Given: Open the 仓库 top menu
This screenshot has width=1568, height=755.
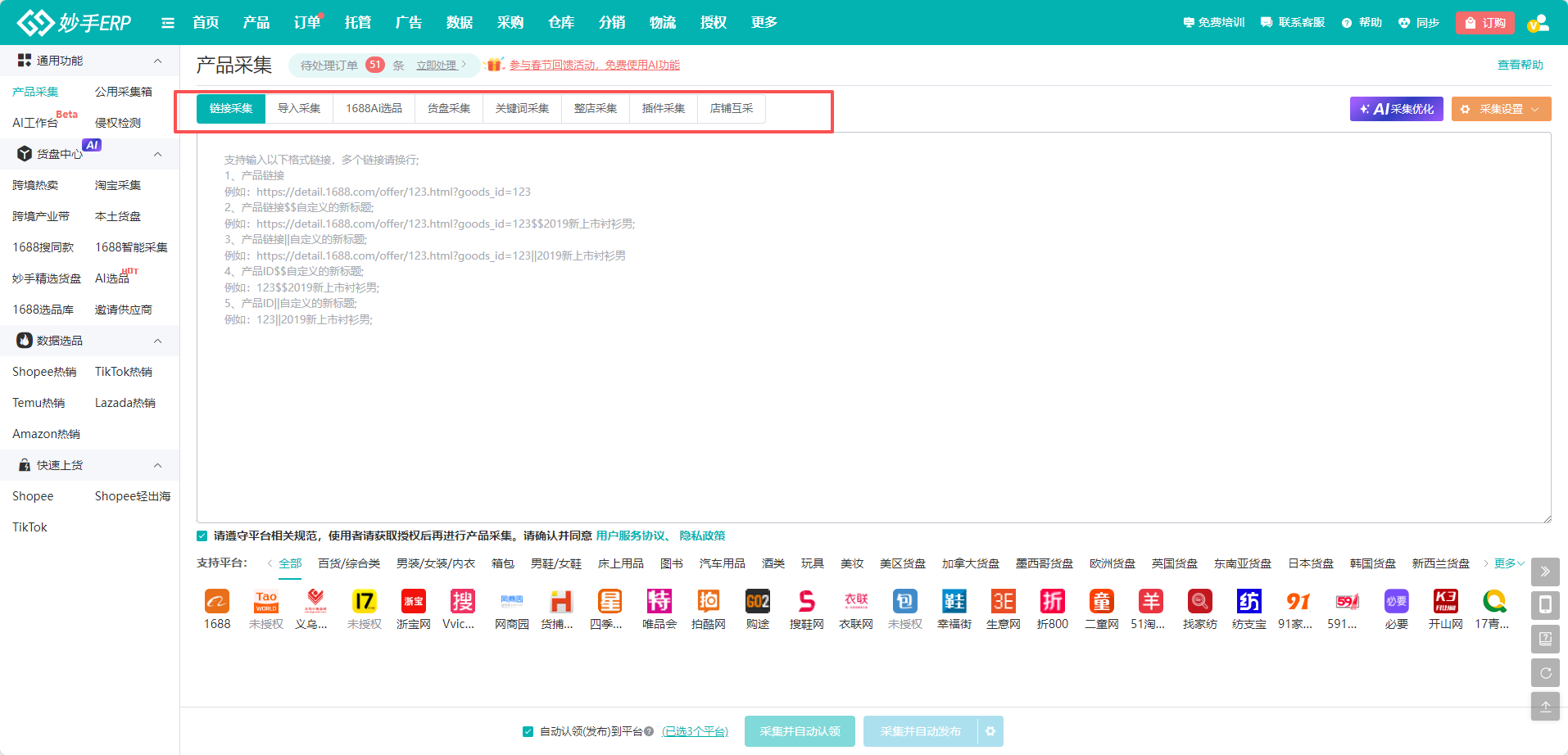Looking at the screenshot, I should click(560, 23).
